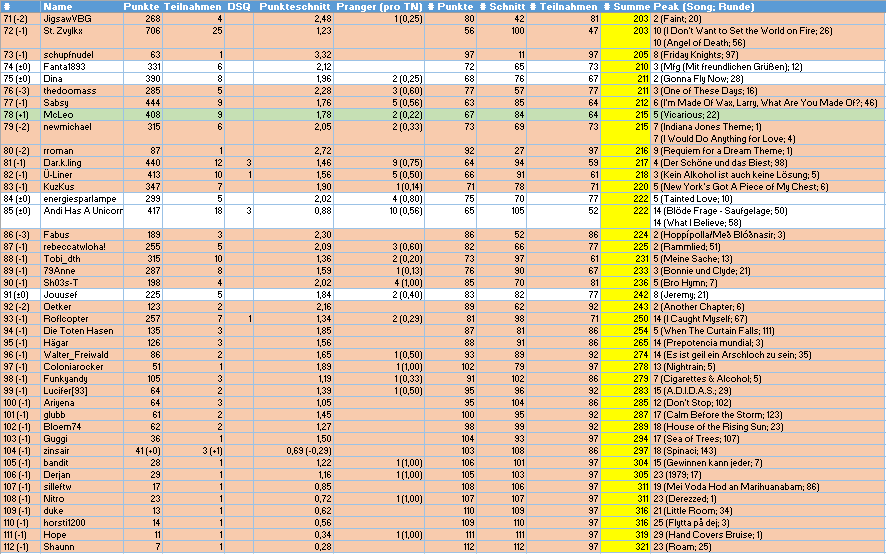Sort by the Punkteschnitt column header
886x554 pixels.
[295, 6]
